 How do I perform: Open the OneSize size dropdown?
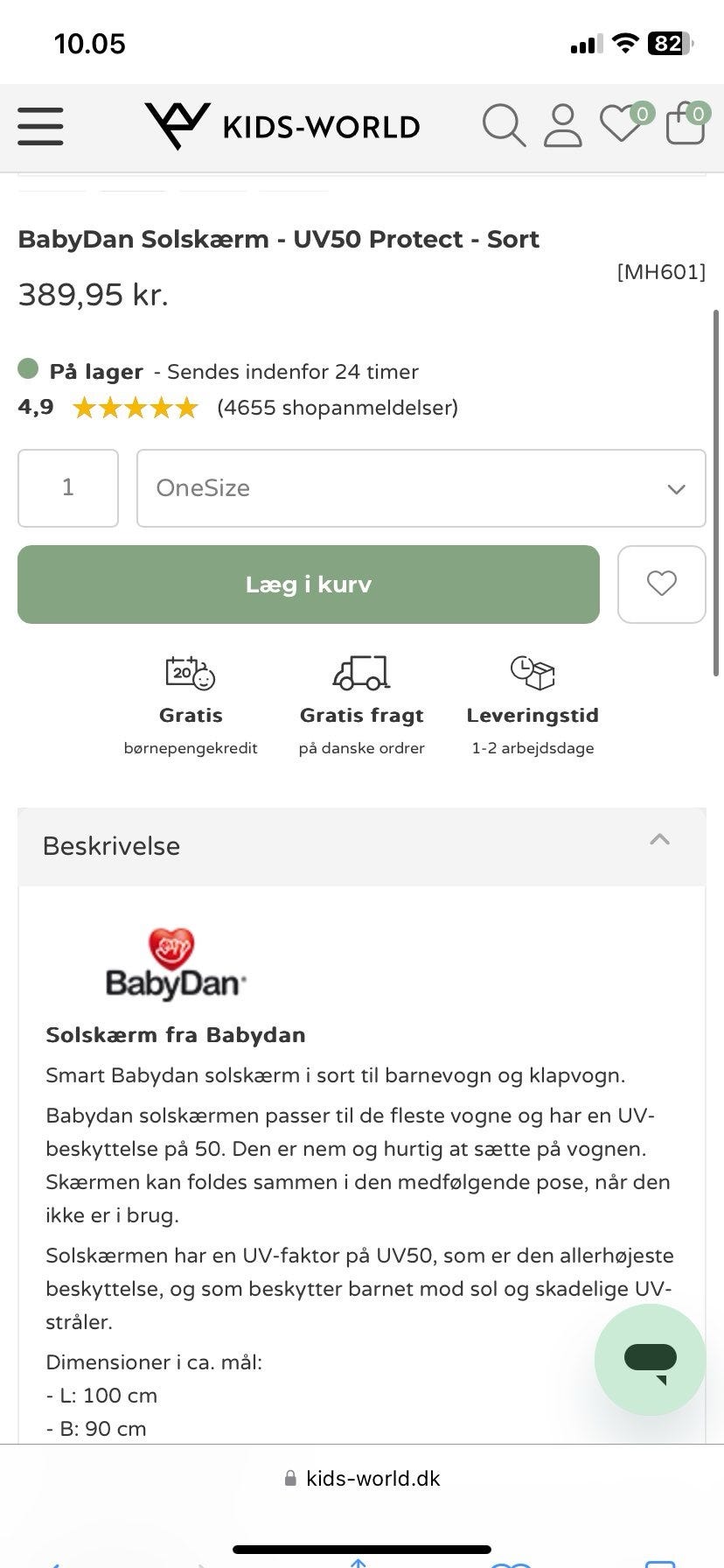coord(421,488)
